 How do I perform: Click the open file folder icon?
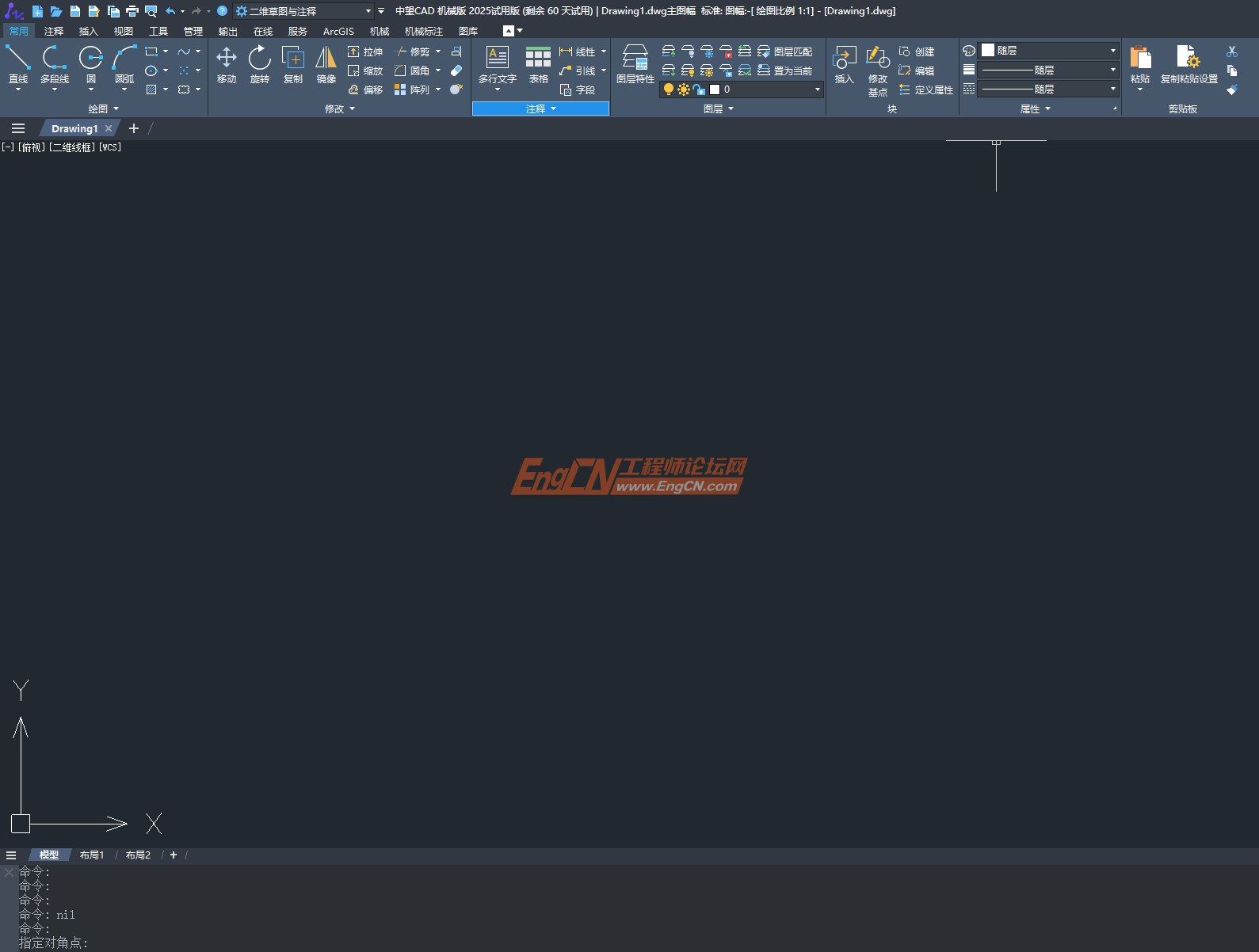55,11
